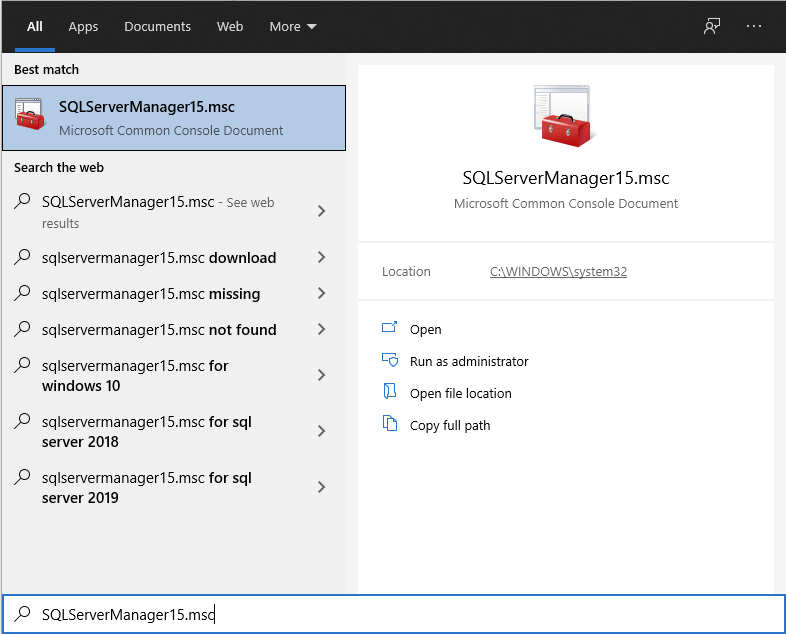The height and width of the screenshot is (634, 786).
Task: Expand chevron for 'sqlservermanager15.msc missing' suggestion
Action: coord(321,294)
